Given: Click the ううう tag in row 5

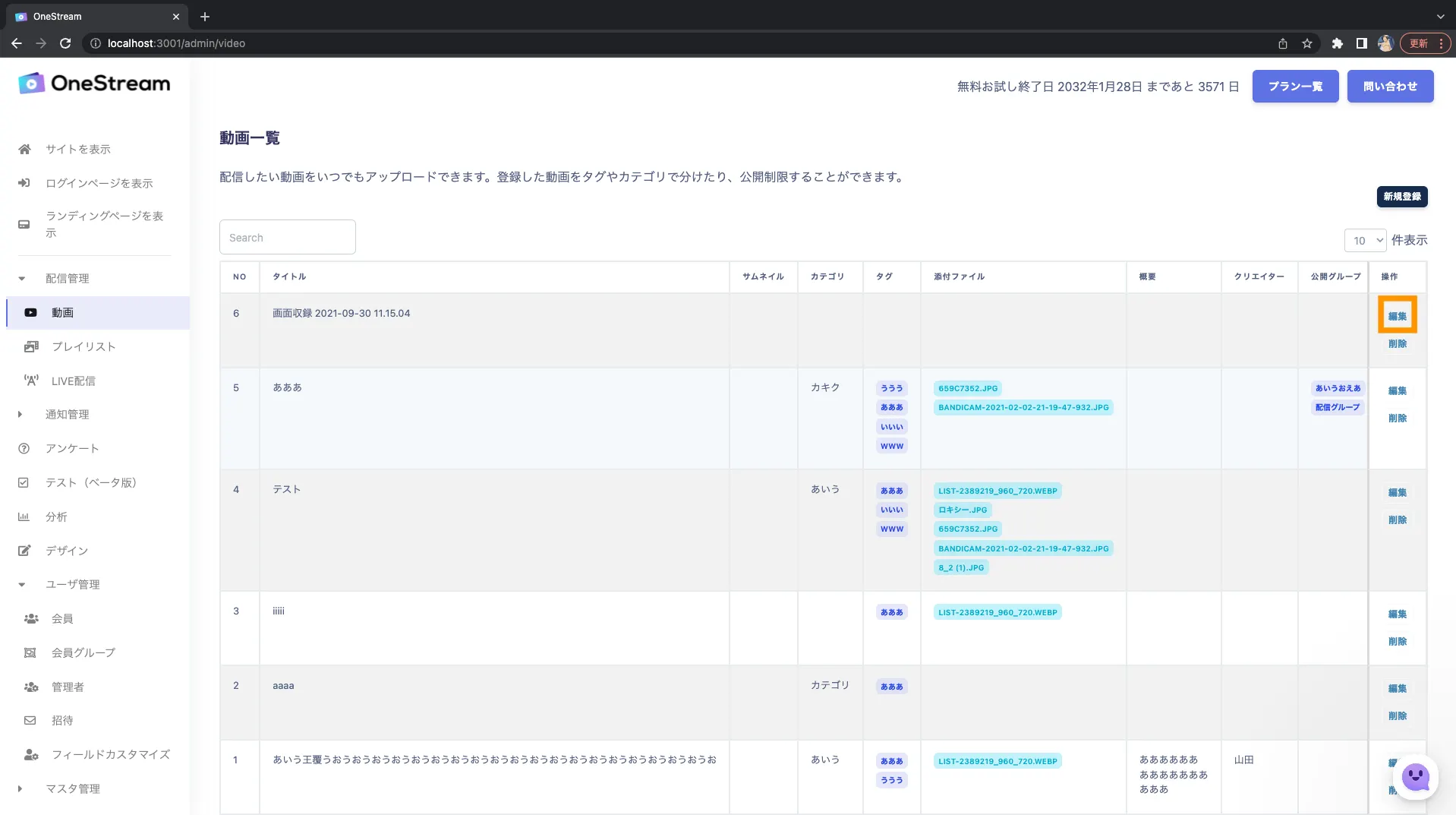Looking at the screenshot, I should [892, 388].
